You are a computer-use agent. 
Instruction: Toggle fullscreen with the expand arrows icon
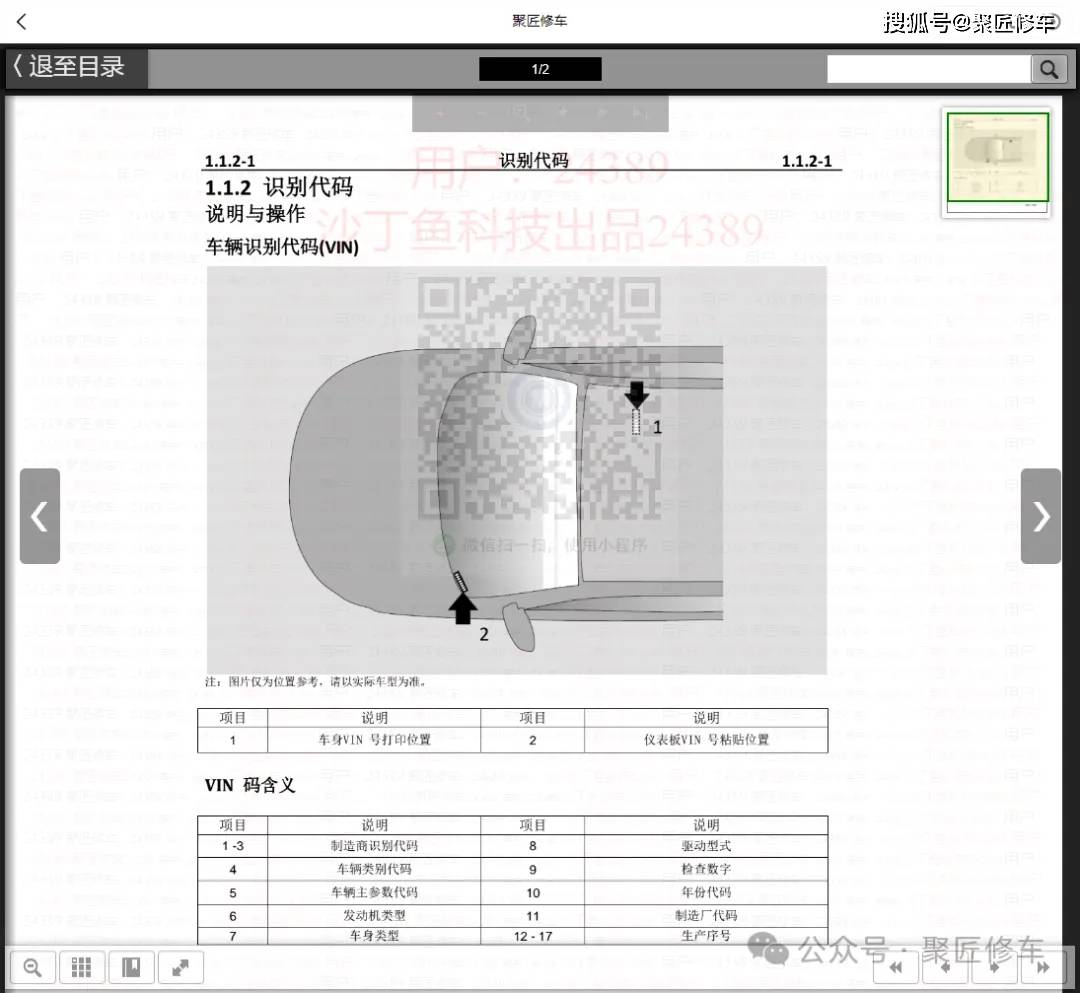click(180, 968)
